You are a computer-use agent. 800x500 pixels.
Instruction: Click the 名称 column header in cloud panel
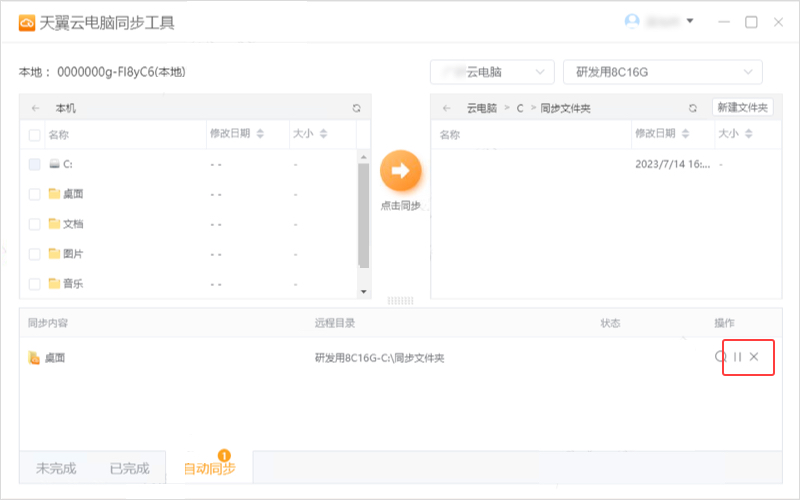(449, 135)
